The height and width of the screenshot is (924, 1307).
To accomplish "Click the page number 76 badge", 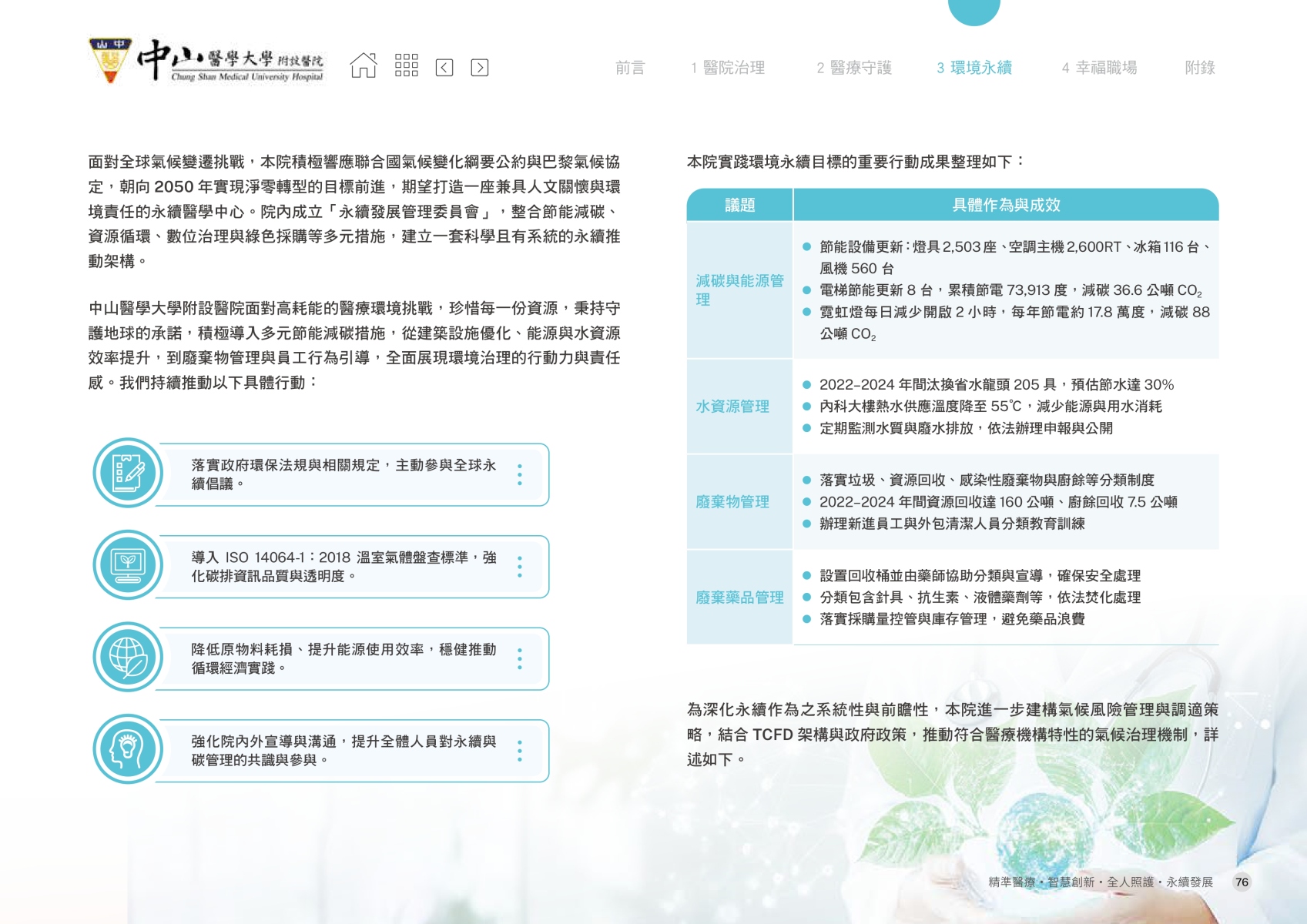I will (x=1242, y=882).
